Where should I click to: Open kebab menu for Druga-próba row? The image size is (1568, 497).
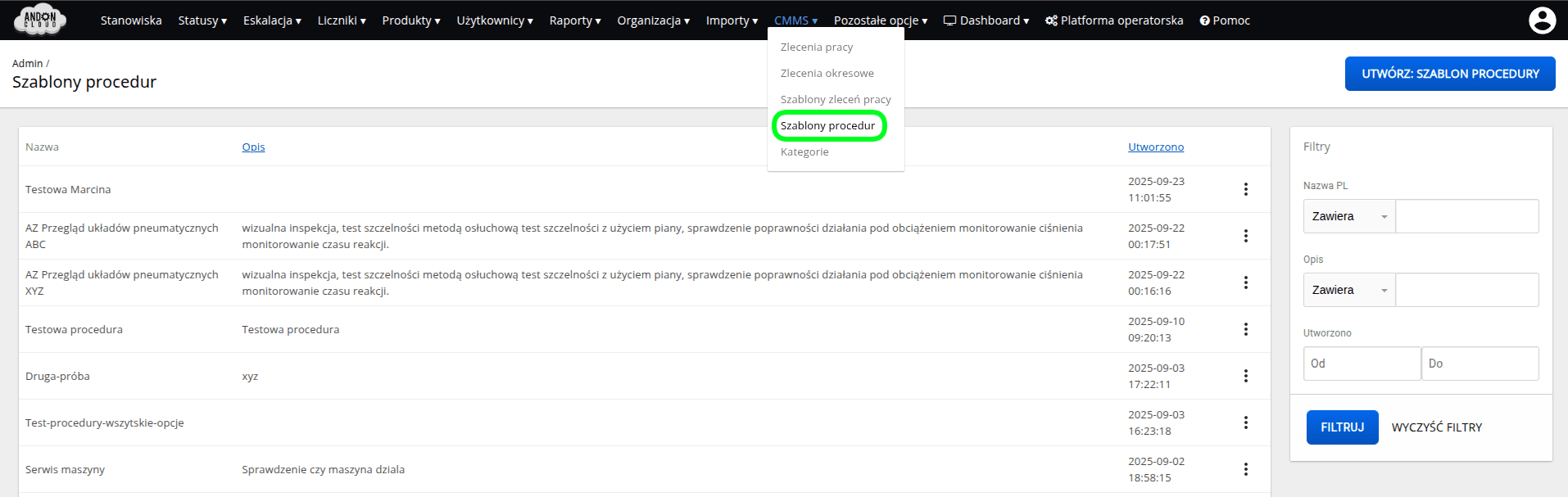[1245, 376]
